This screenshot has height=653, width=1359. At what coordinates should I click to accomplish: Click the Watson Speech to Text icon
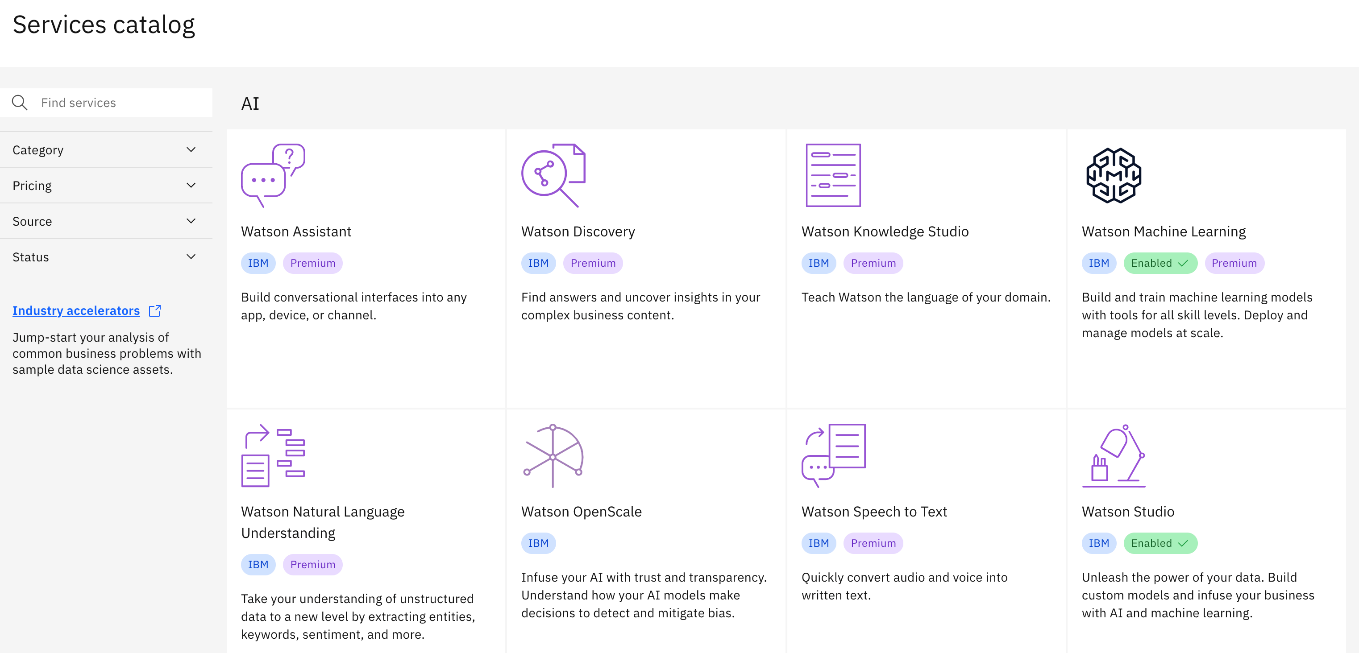tap(833, 455)
